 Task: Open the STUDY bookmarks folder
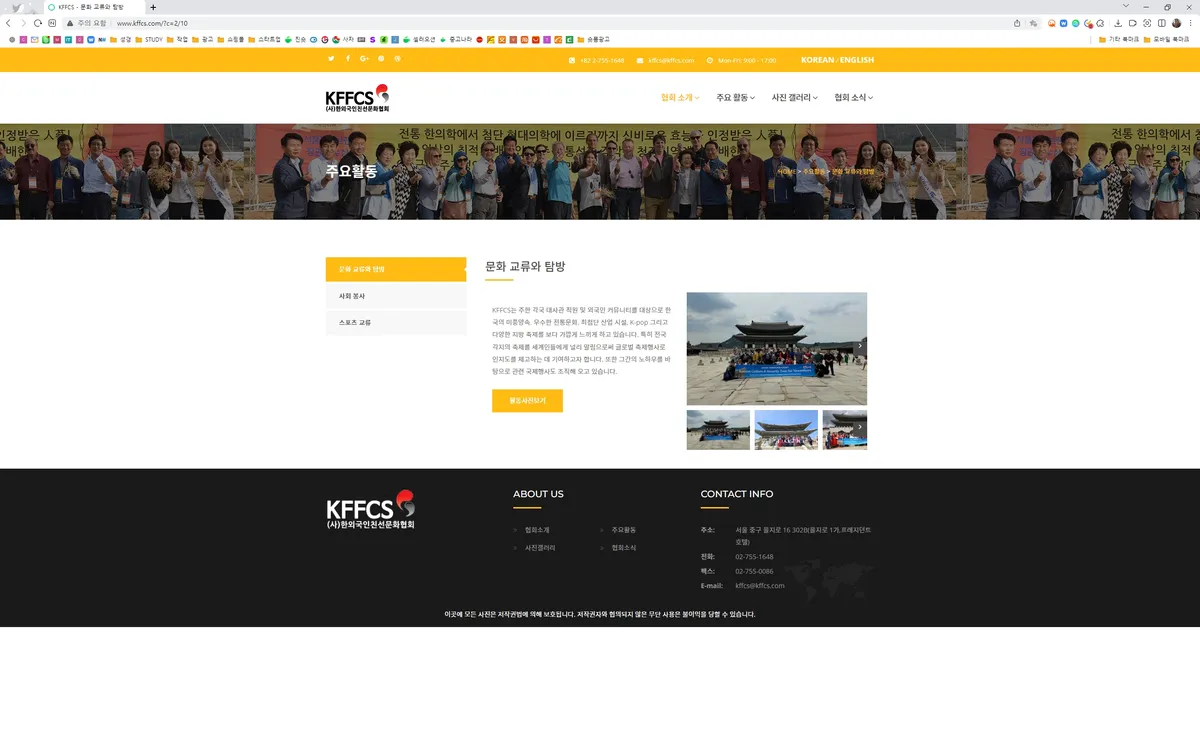(148, 39)
